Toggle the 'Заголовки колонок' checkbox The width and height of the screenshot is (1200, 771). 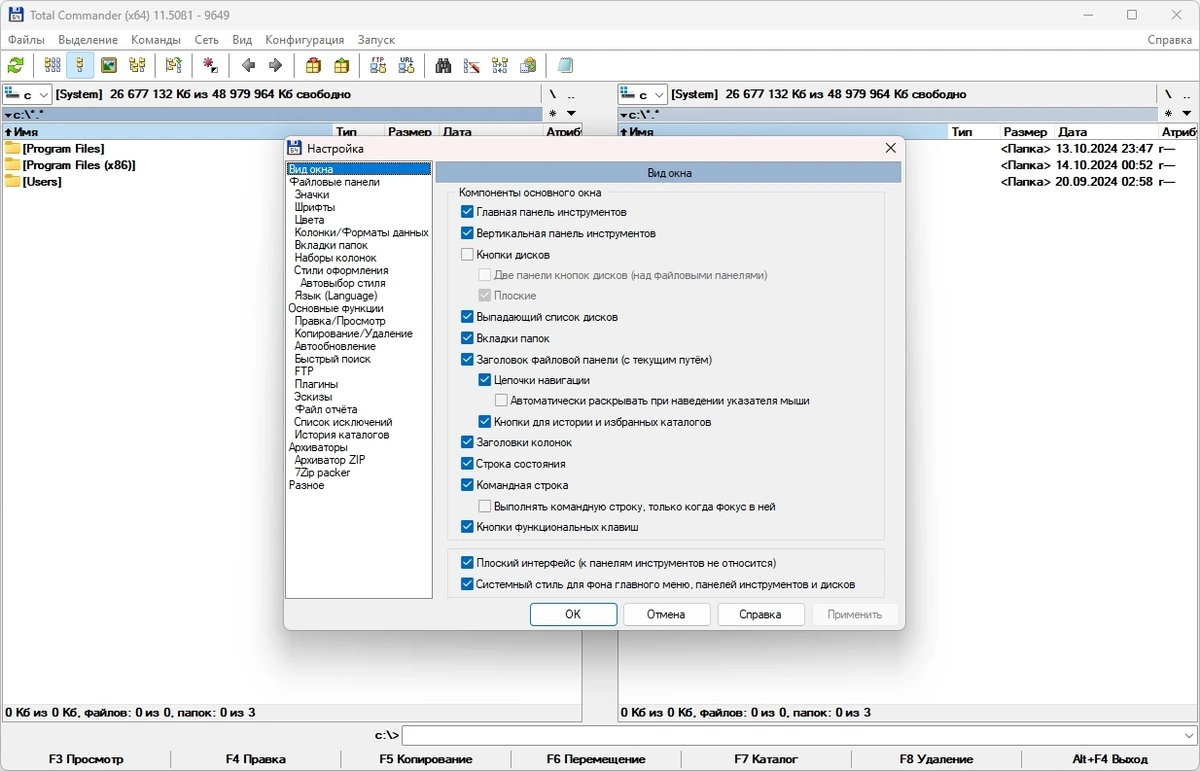(467, 442)
